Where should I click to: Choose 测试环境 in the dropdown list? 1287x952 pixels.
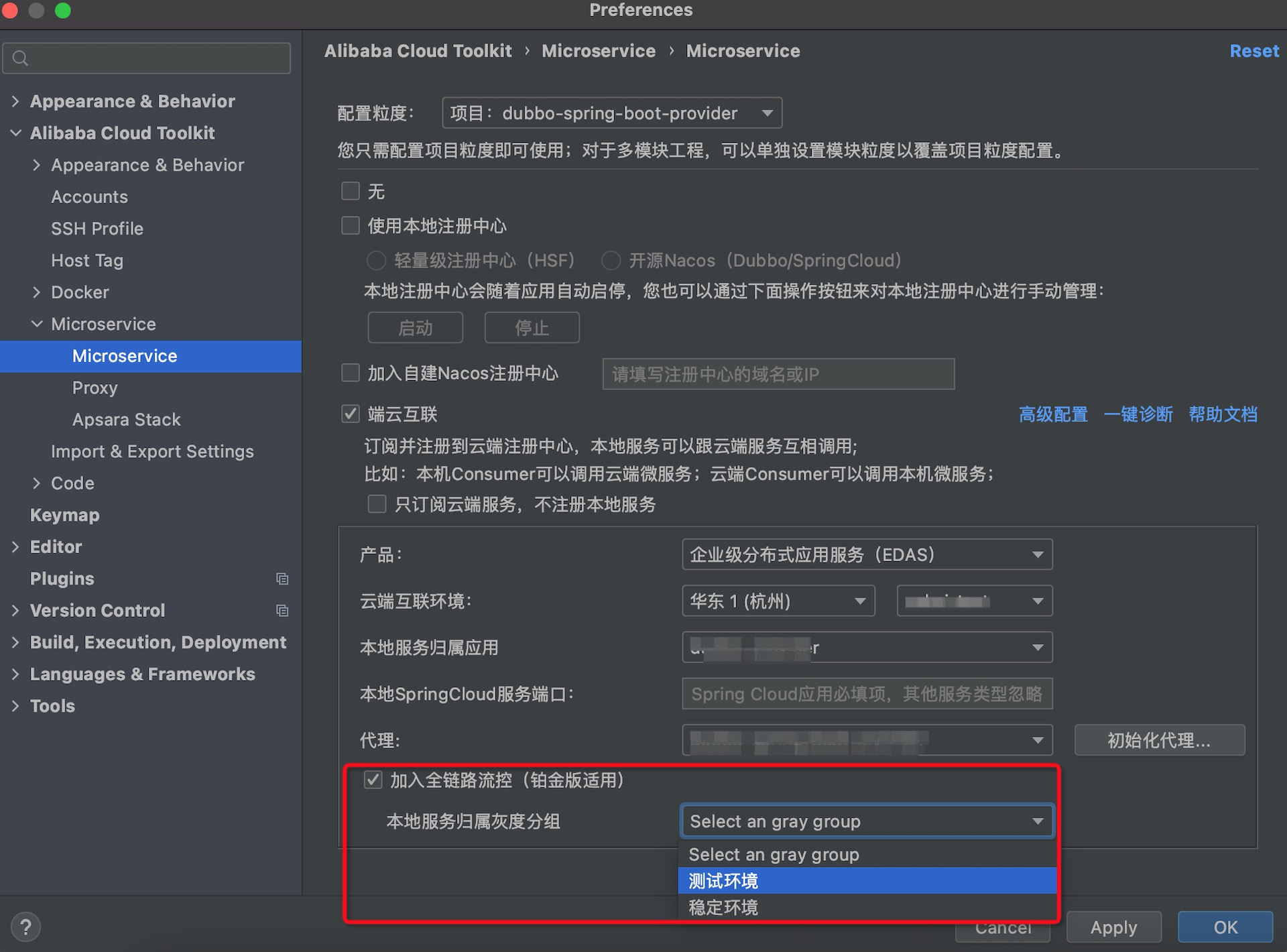click(x=724, y=880)
